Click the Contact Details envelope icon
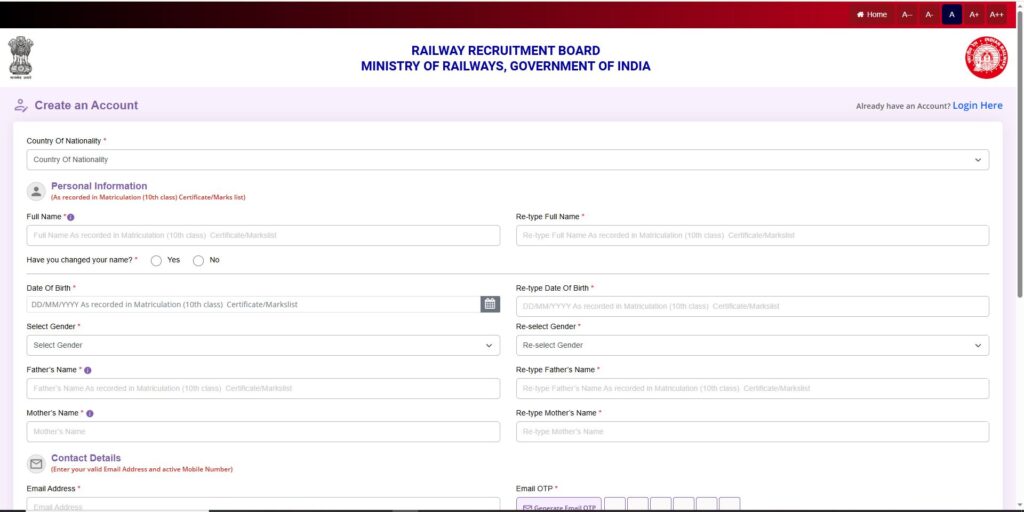 coord(36,463)
